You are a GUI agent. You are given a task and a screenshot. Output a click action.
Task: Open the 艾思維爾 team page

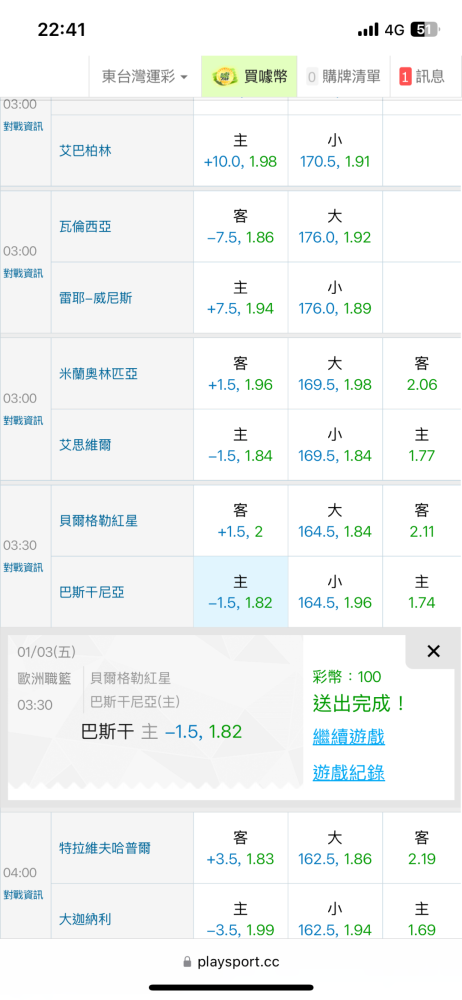[86, 445]
